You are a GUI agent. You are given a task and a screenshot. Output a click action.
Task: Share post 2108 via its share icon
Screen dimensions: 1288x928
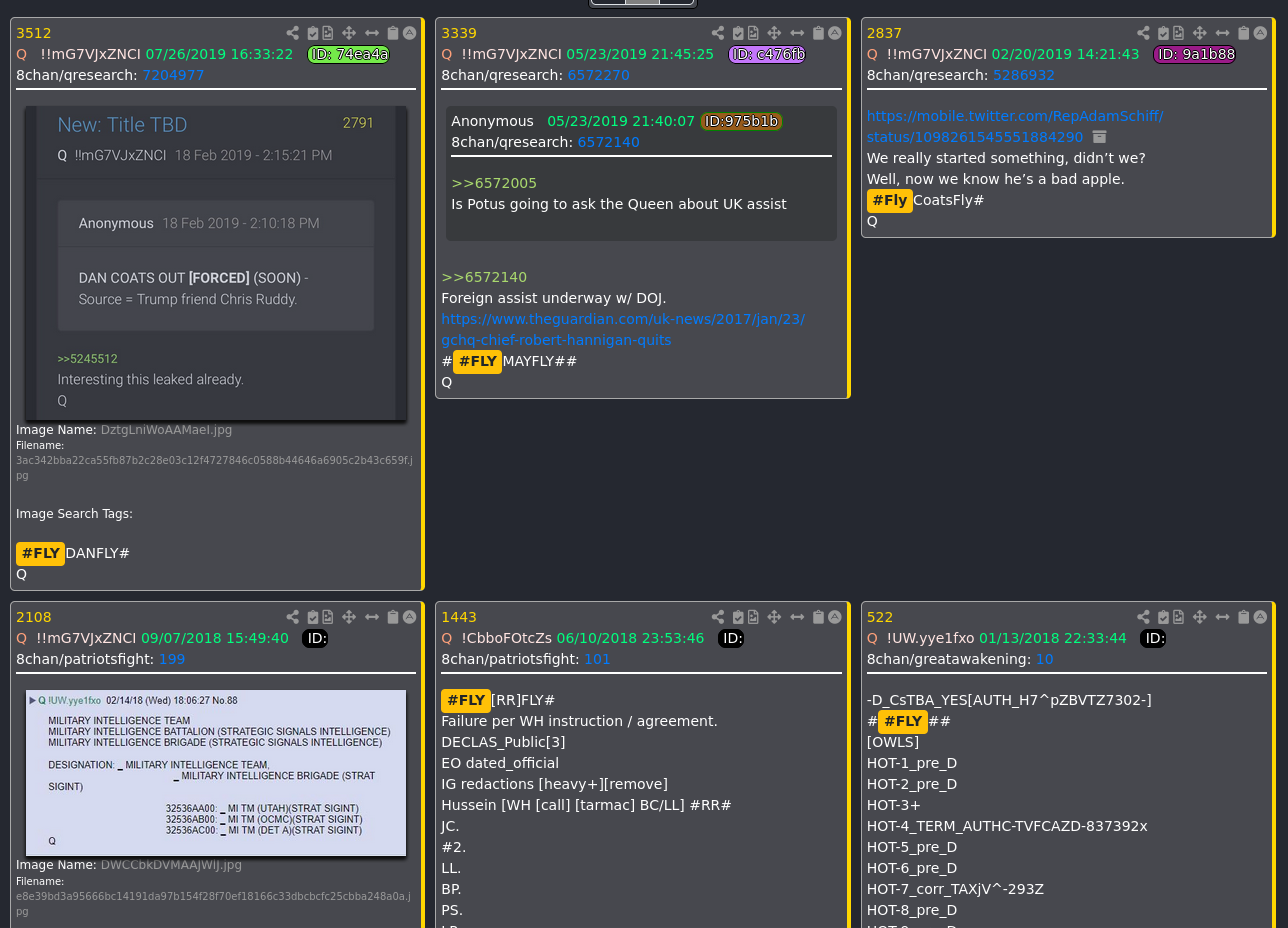pos(293,617)
